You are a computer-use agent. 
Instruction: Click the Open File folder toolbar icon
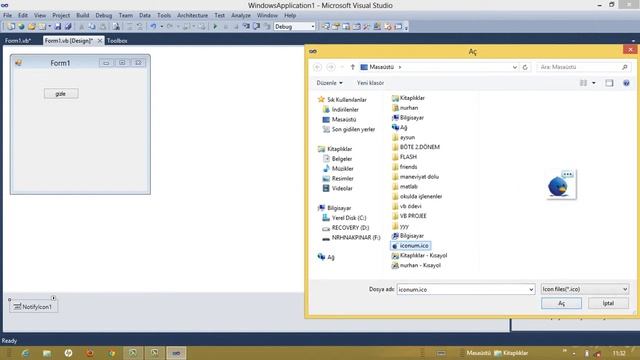31,27
